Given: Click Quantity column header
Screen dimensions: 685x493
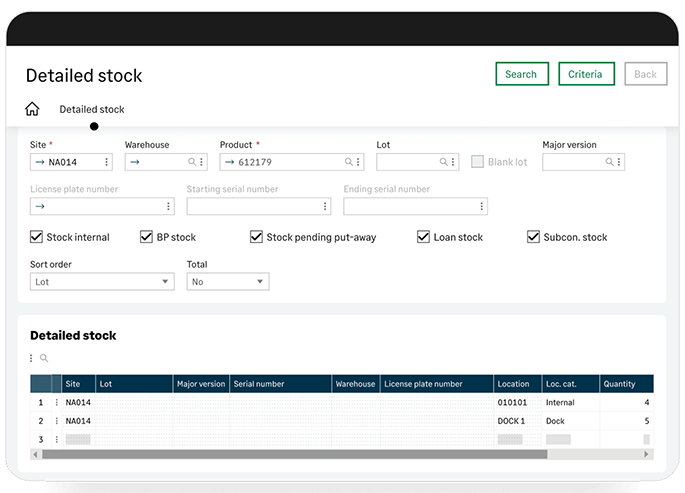Looking at the screenshot, I should point(626,384).
